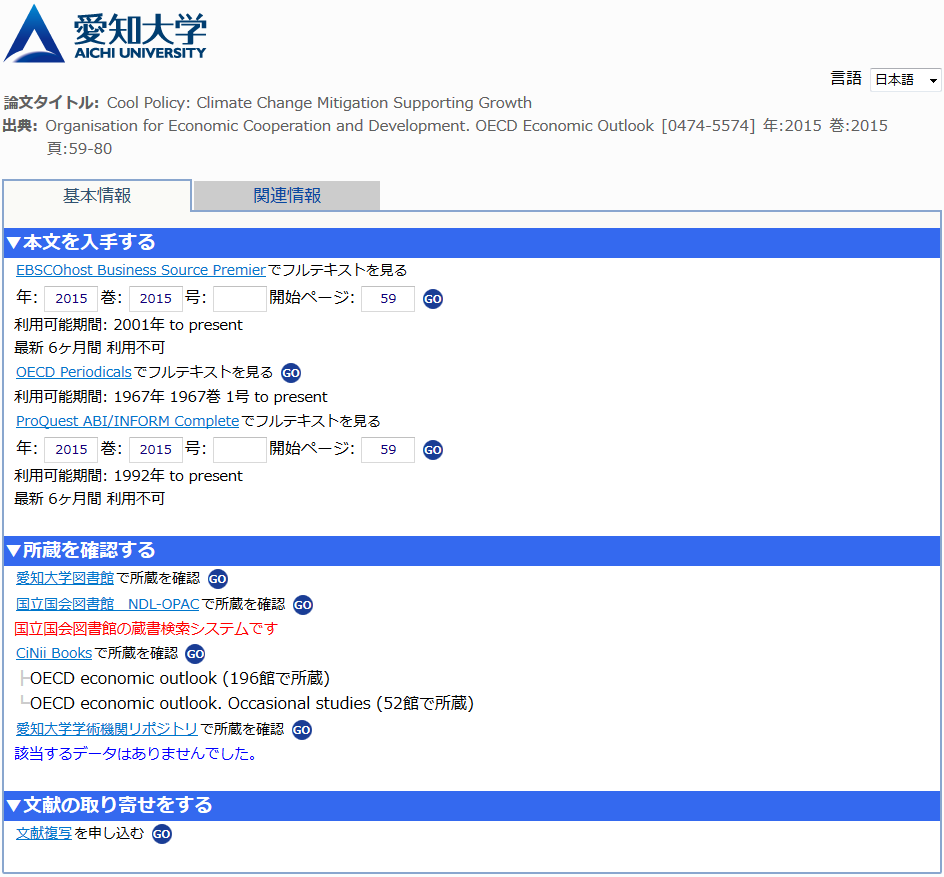Click GO icon next to OECD Periodicals

[x=291, y=373]
